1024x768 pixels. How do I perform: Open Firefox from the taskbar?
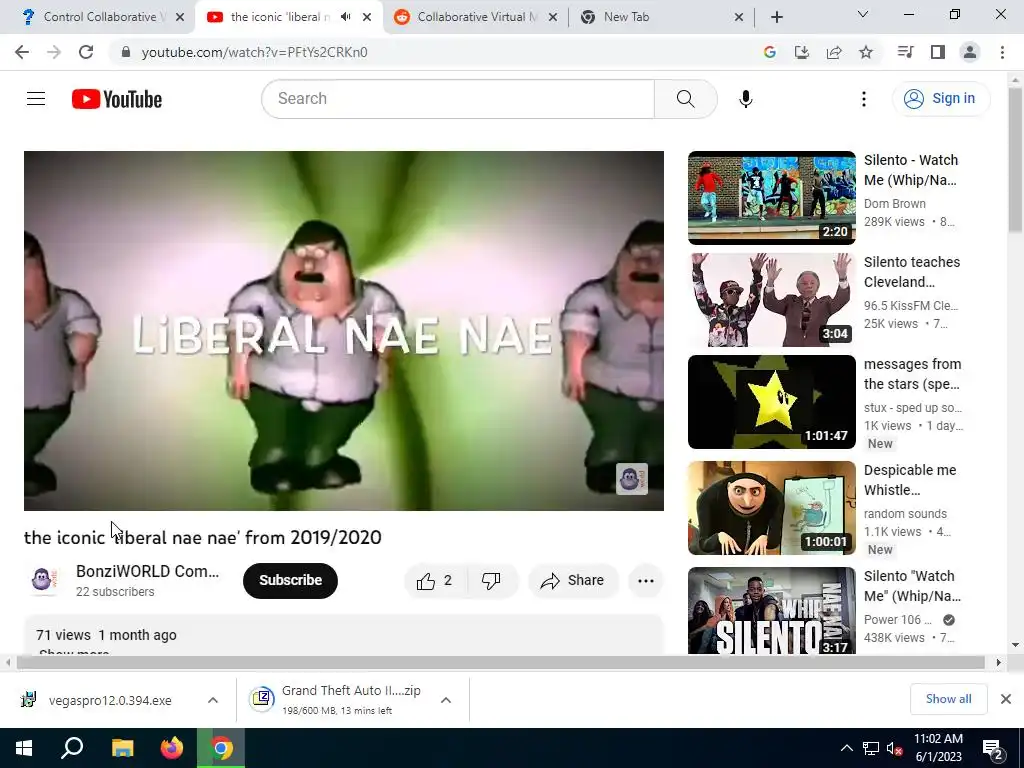tap(172, 748)
